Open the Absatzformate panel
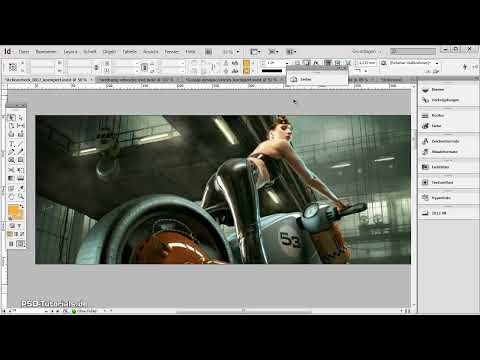This screenshot has height=360, width=480. tap(445, 152)
